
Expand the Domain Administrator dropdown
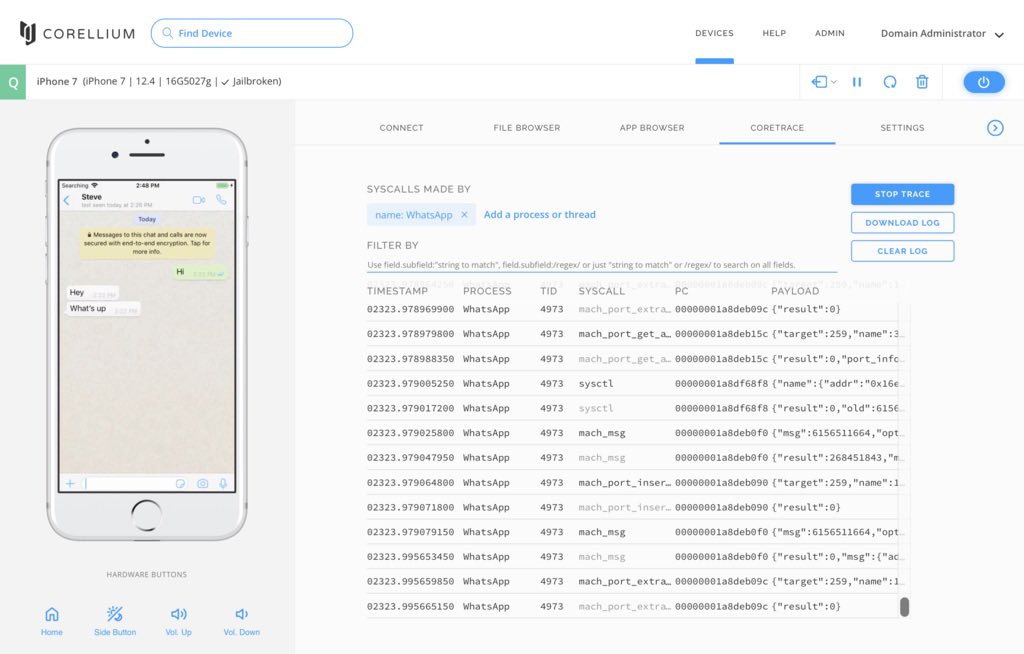(x=942, y=33)
